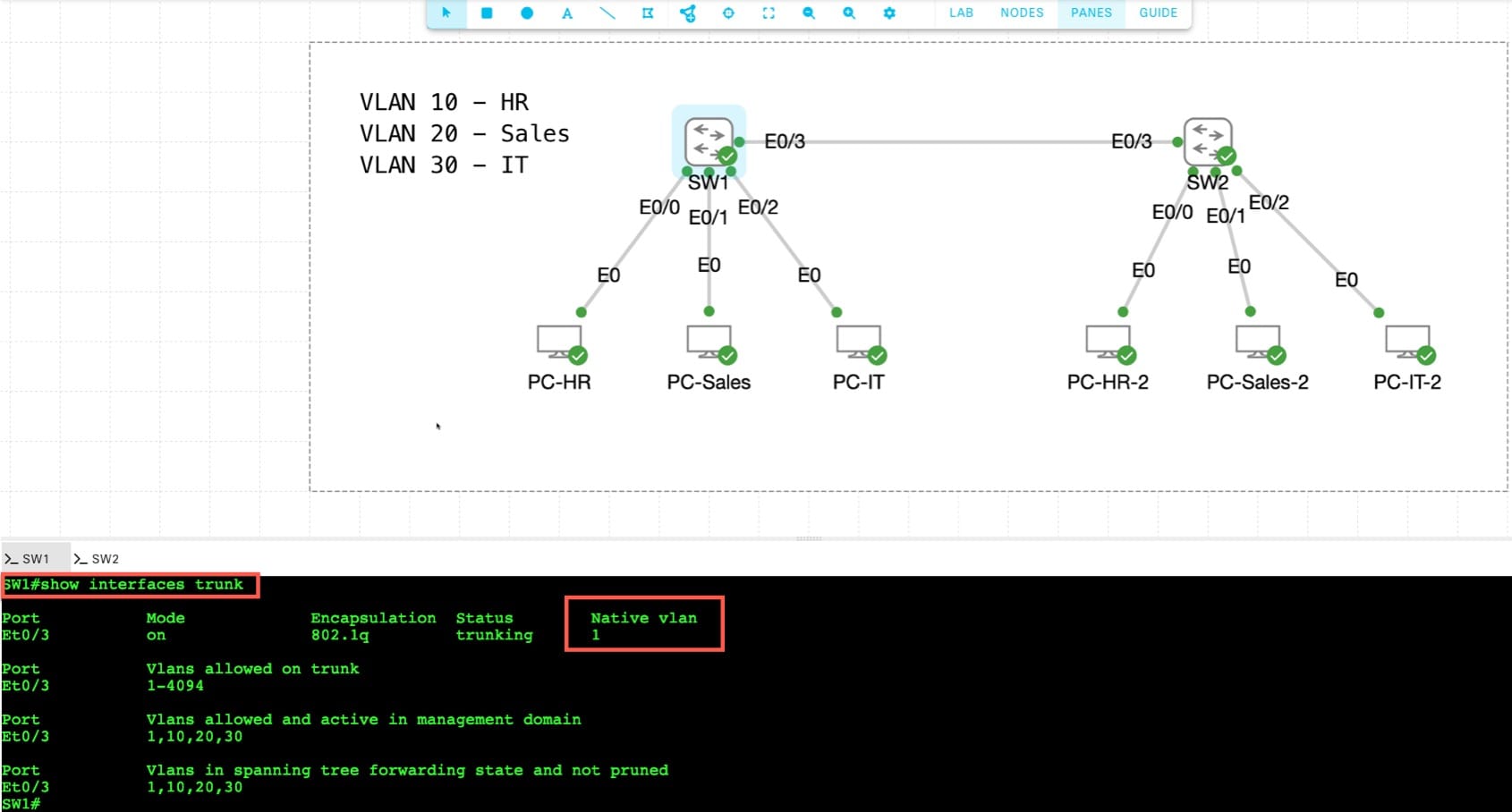Open the add node tool
The height and width of the screenshot is (812, 1512).
(688, 13)
